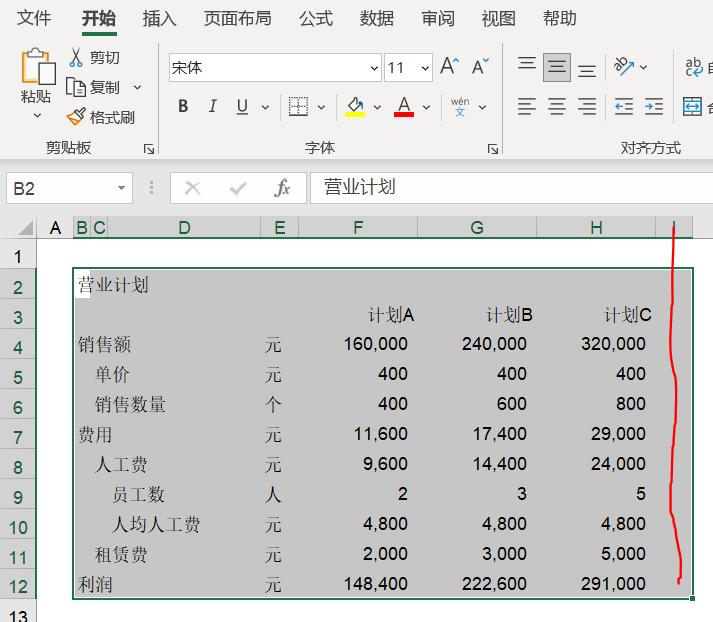Click the 格式刷 button label

(112, 117)
